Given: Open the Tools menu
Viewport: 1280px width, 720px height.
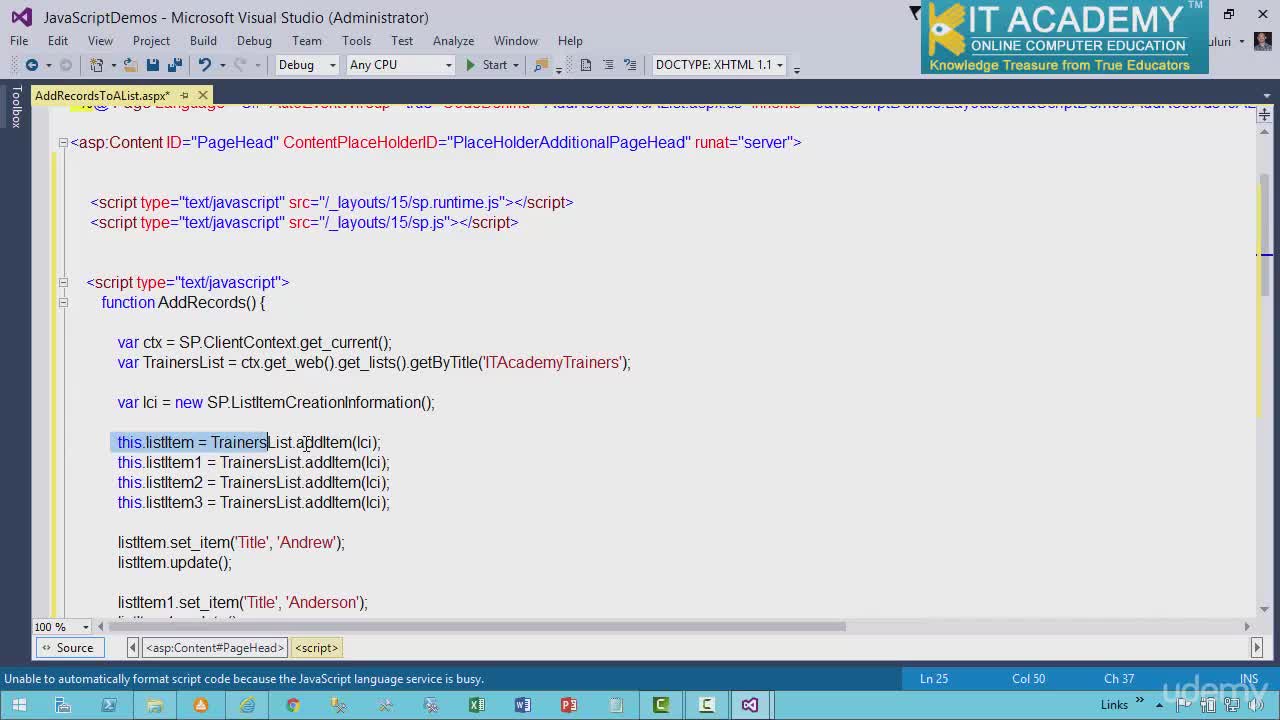Looking at the screenshot, I should [356, 41].
